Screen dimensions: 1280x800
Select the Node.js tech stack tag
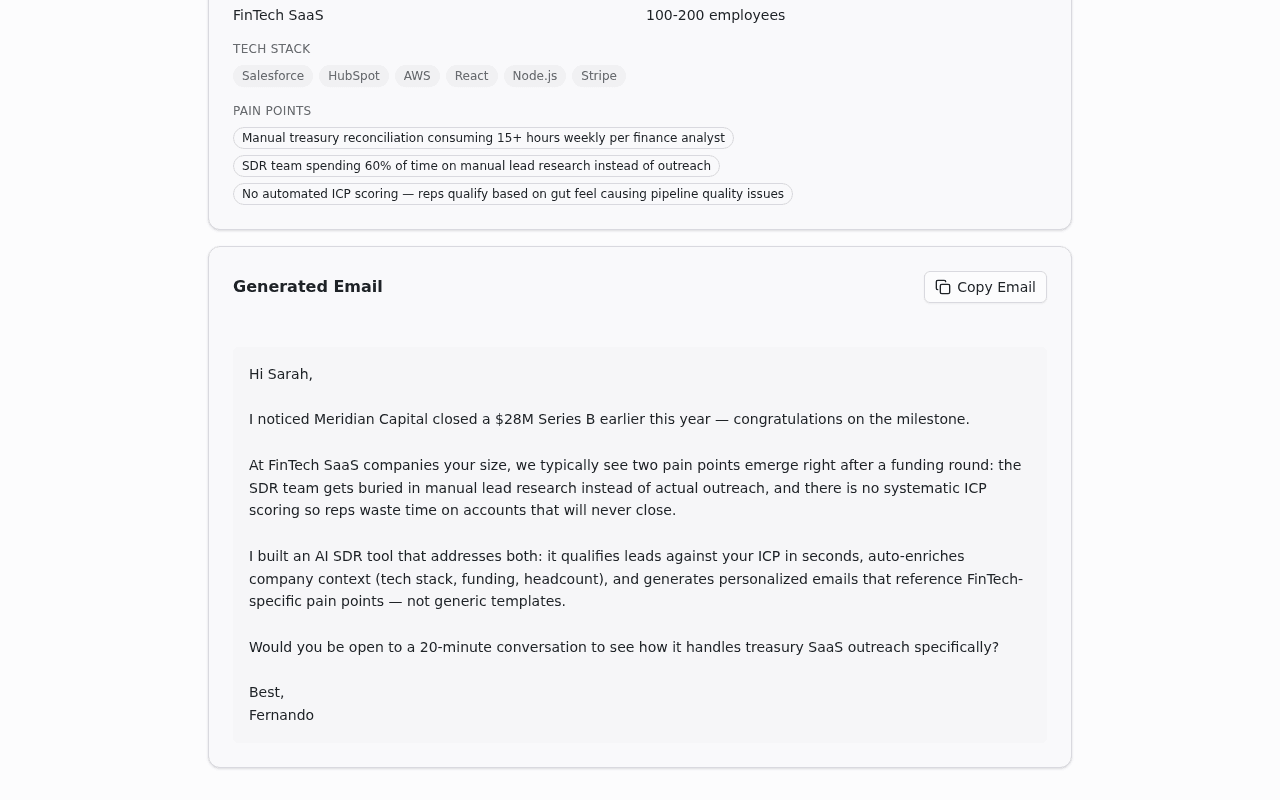pyautogui.click(x=534, y=76)
